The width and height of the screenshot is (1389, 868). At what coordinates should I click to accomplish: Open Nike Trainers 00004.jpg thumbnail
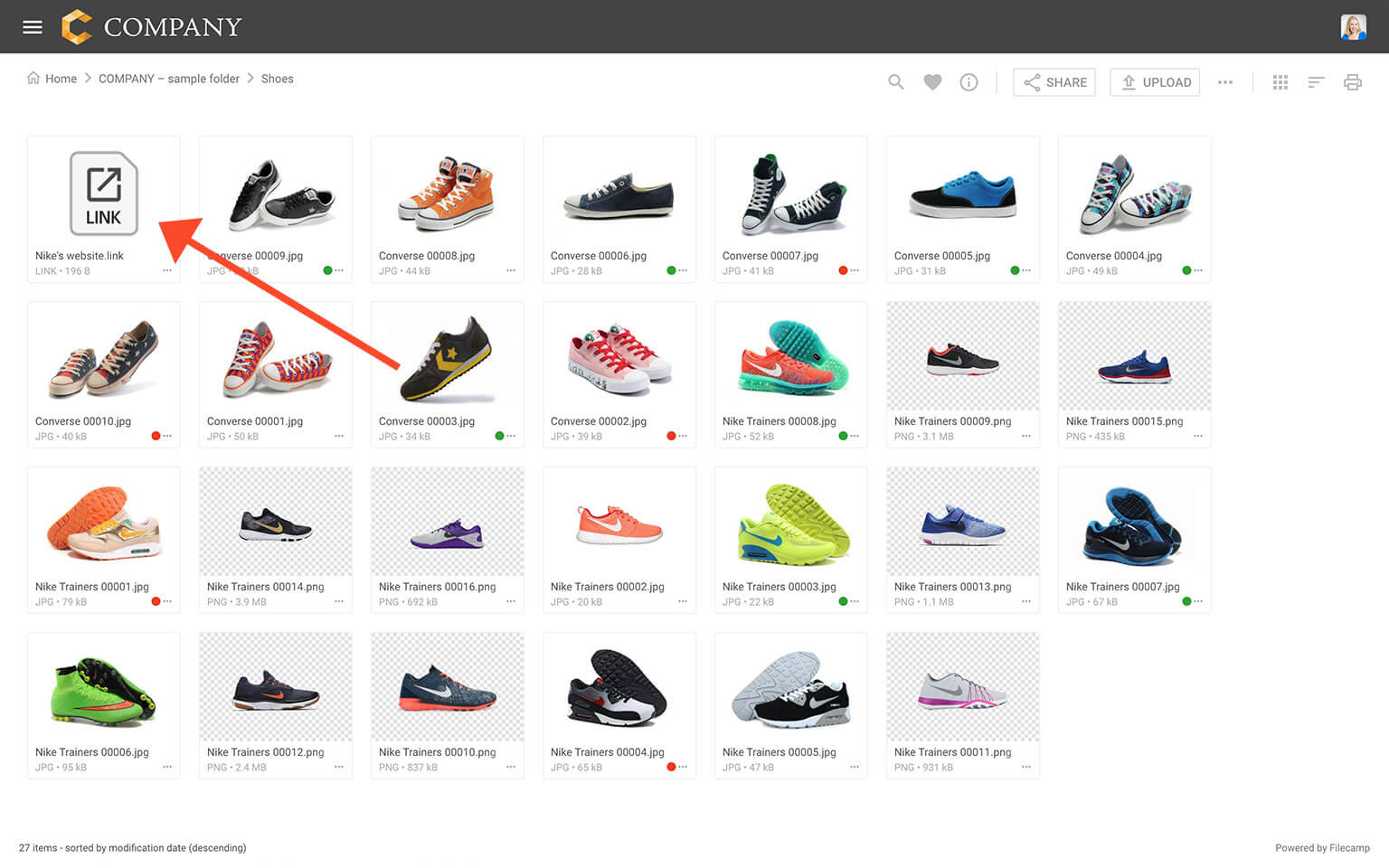pyautogui.click(x=619, y=688)
